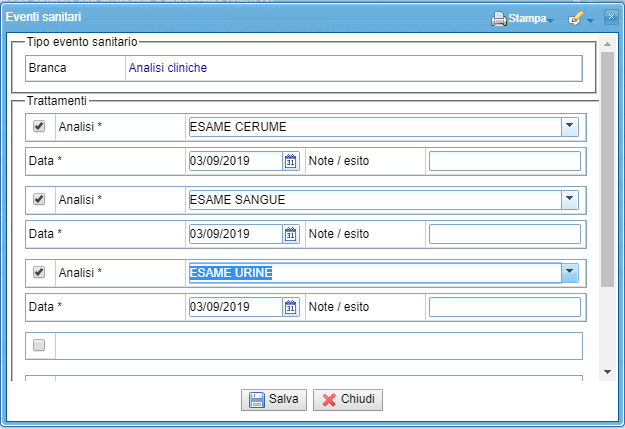Click the highlighted ESAME URINE combo field
The width and height of the screenshot is (625, 429).
click(x=375, y=273)
